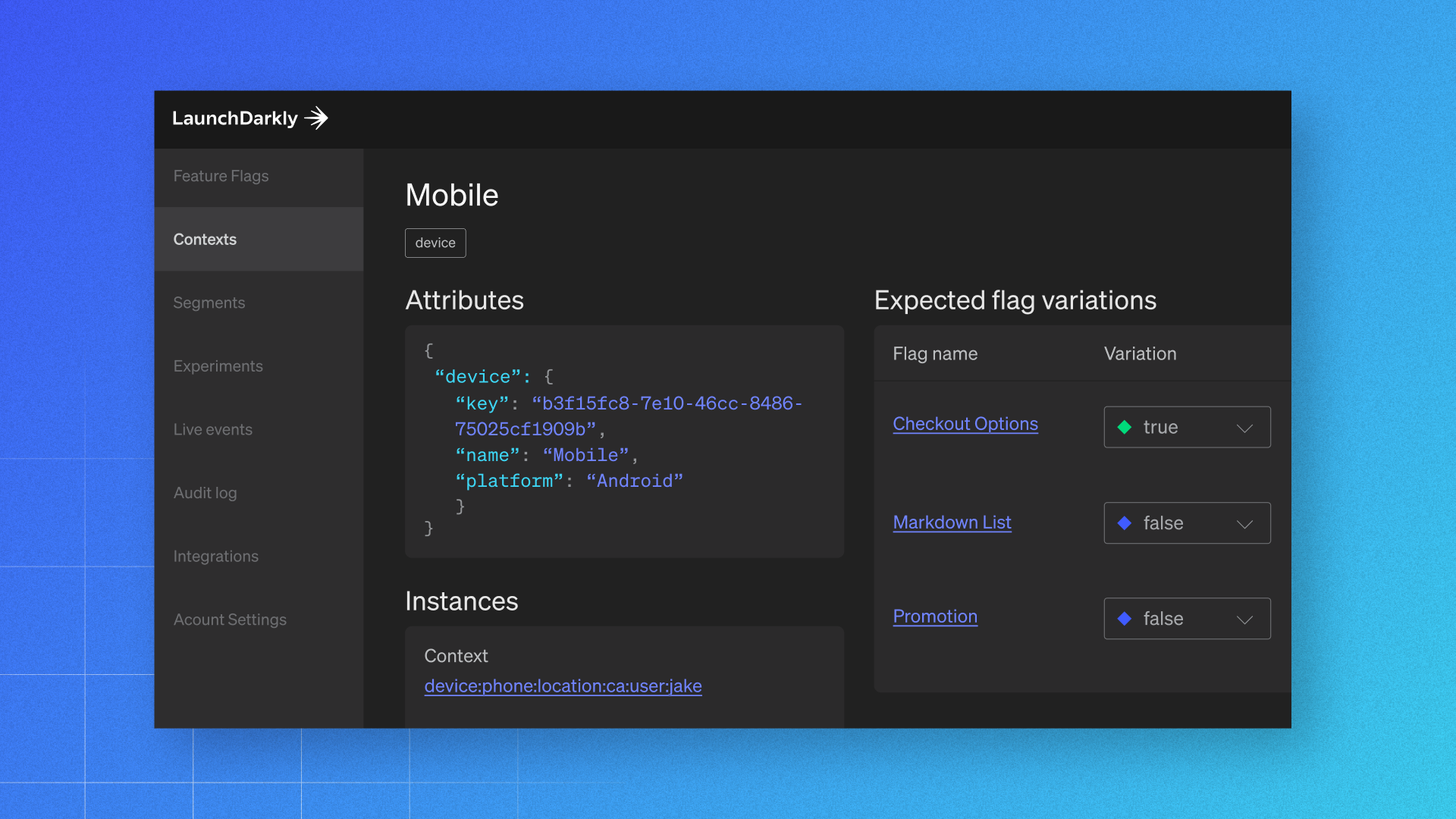This screenshot has height=819, width=1456.
Task: Open the device:phone:location:ca:user:jake context link
Action: [x=563, y=686]
